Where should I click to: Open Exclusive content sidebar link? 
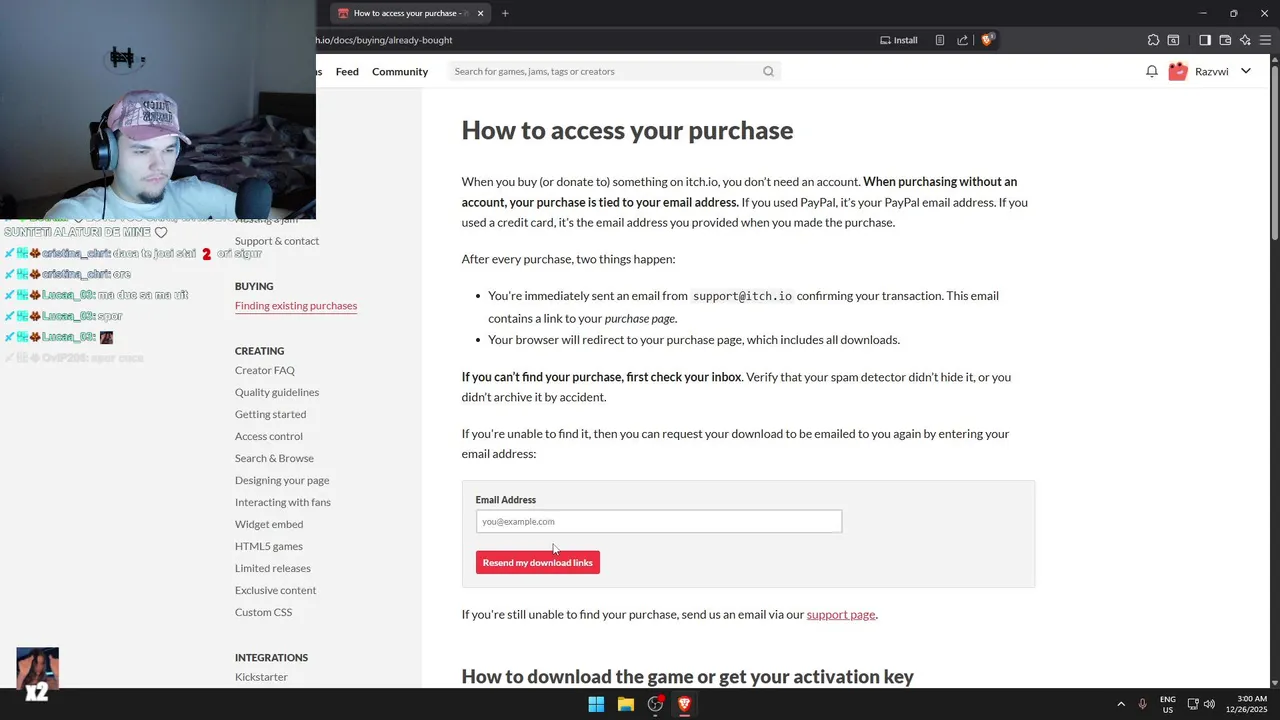pyautogui.click(x=276, y=590)
